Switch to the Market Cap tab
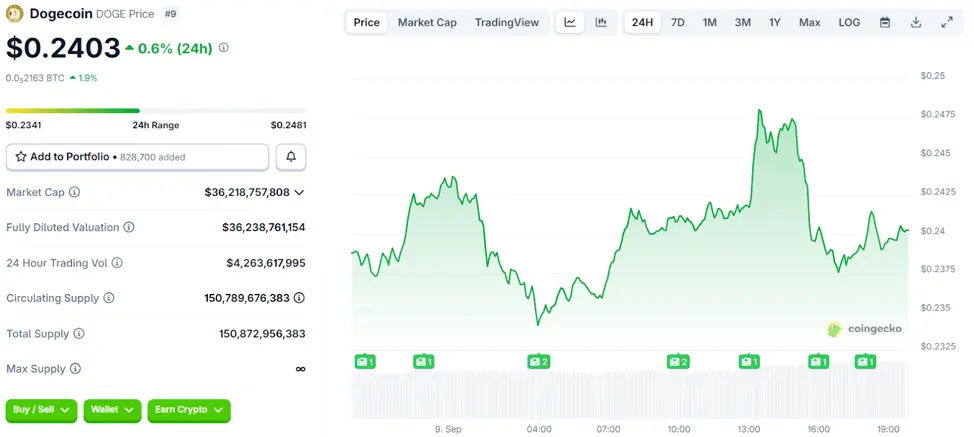The height and width of the screenshot is (437, 974). click(x=427, y=22)
